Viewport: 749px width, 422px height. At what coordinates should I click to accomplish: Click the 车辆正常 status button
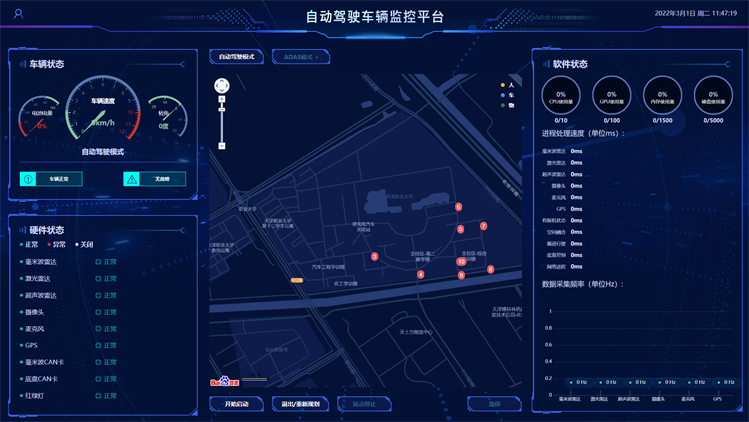click(x=51, y=179)
